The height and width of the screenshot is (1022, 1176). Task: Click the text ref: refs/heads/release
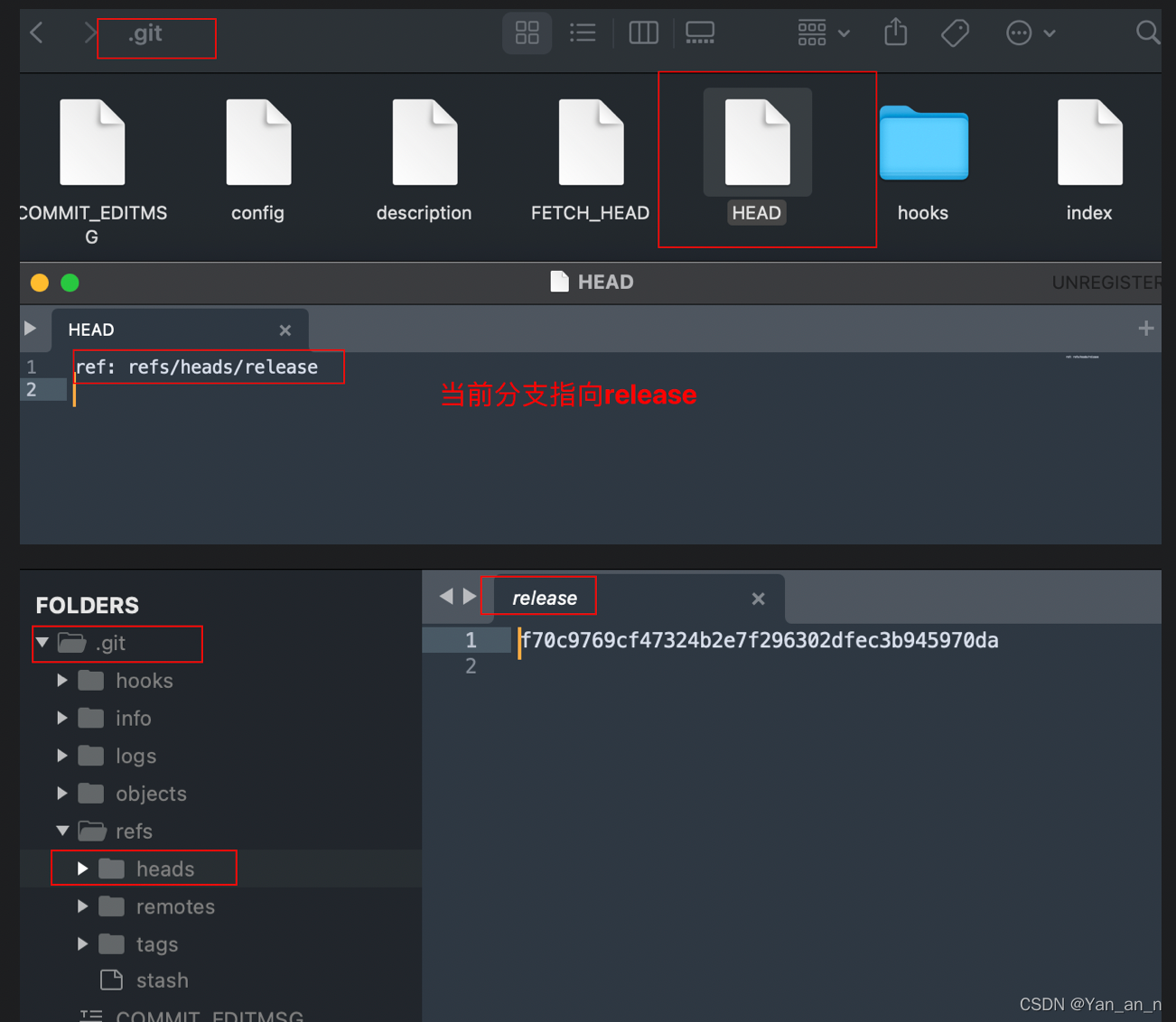[197, 367]
